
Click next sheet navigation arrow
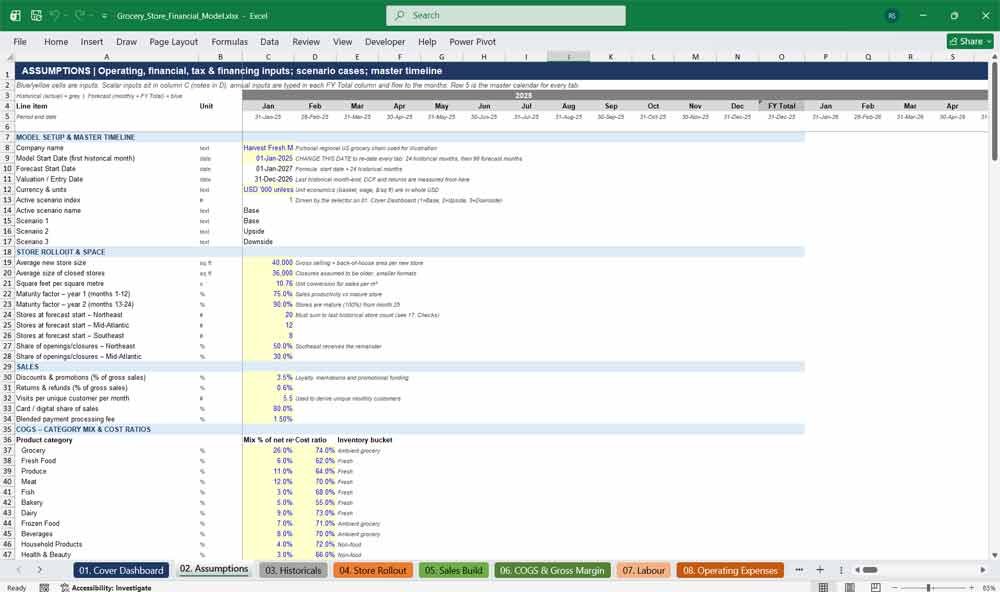(x=40, y=570)
